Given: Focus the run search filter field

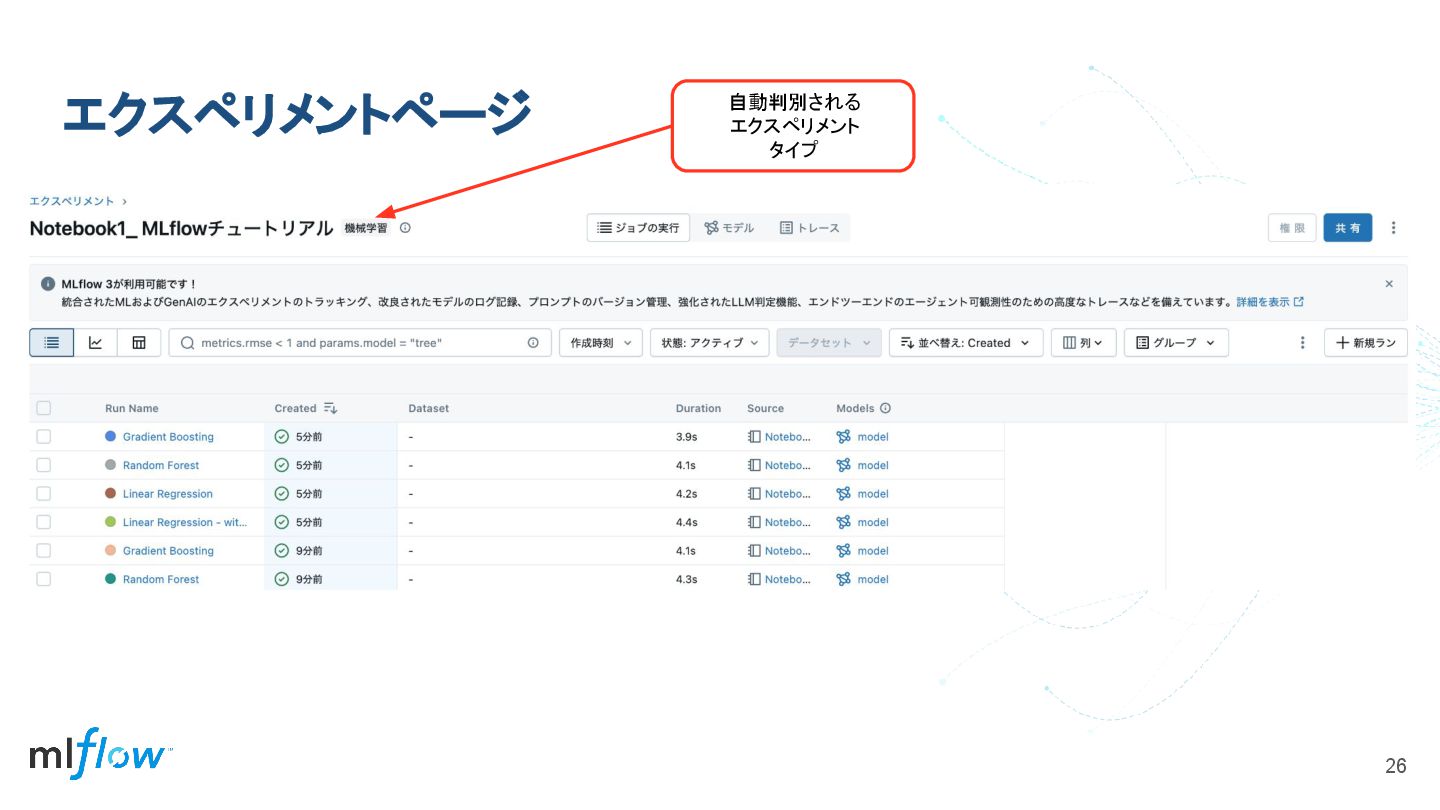Looking at the screenshot, I should coord(358,343).
